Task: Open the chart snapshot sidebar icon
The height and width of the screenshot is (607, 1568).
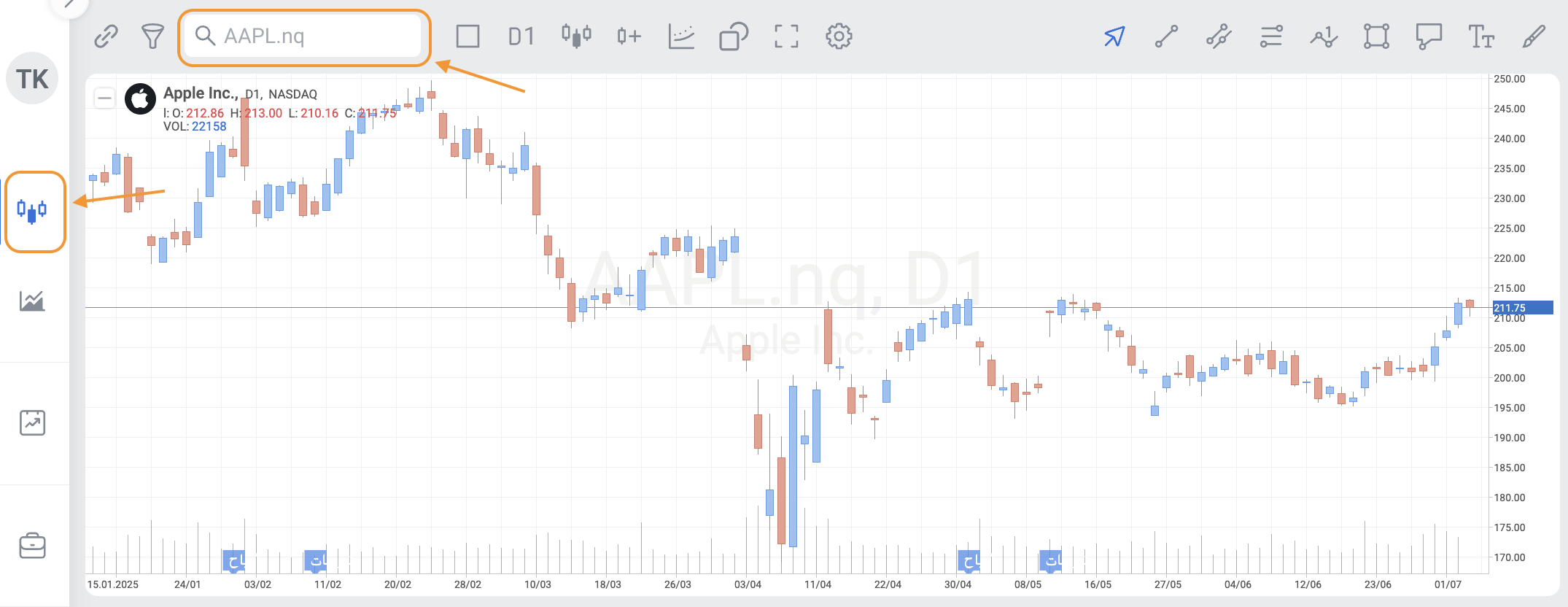Action: coord(32,422)
